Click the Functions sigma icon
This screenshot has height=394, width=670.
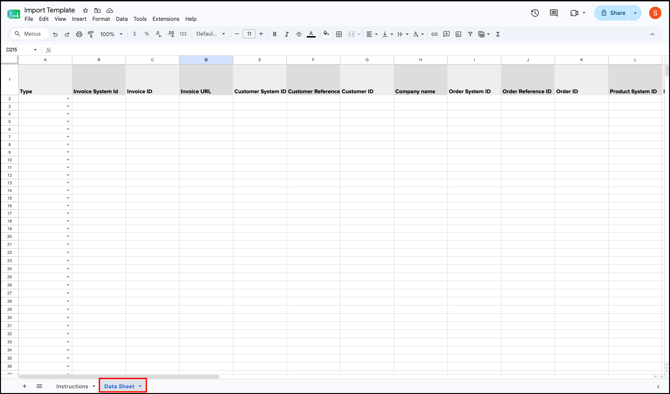point(498,34)
